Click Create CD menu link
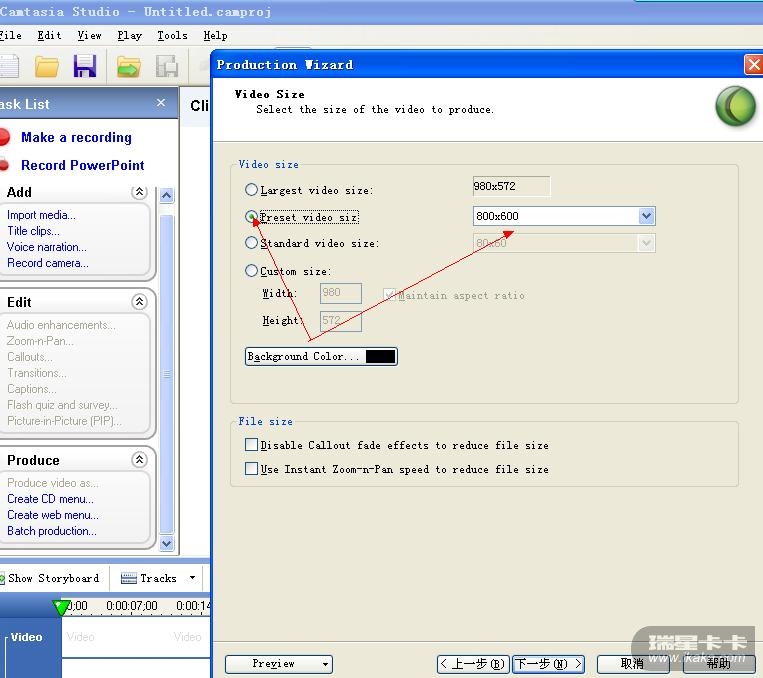The image size is (763, 678). click(x=51, y=499)
